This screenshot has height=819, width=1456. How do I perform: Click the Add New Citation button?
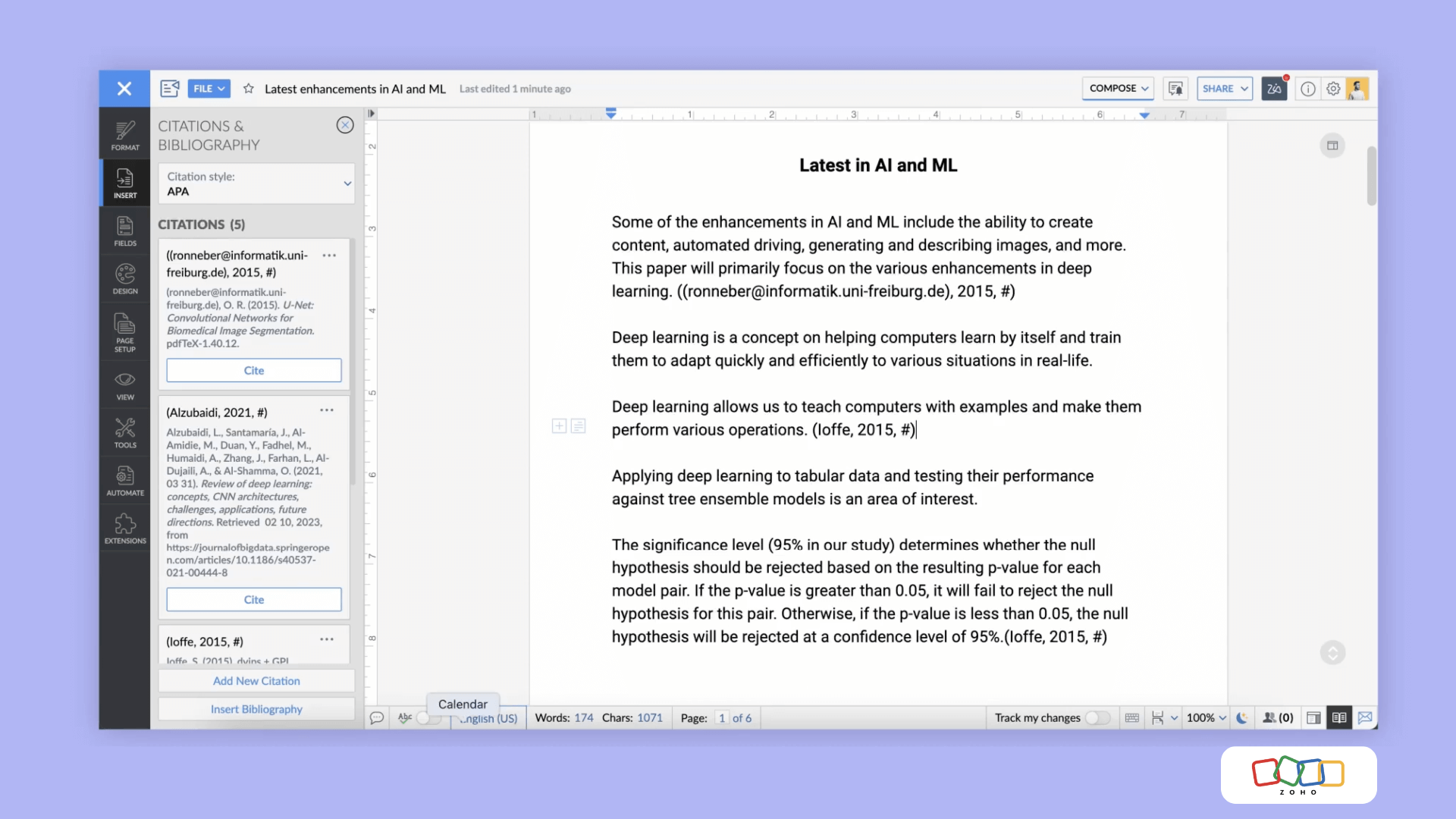(256, 681)
